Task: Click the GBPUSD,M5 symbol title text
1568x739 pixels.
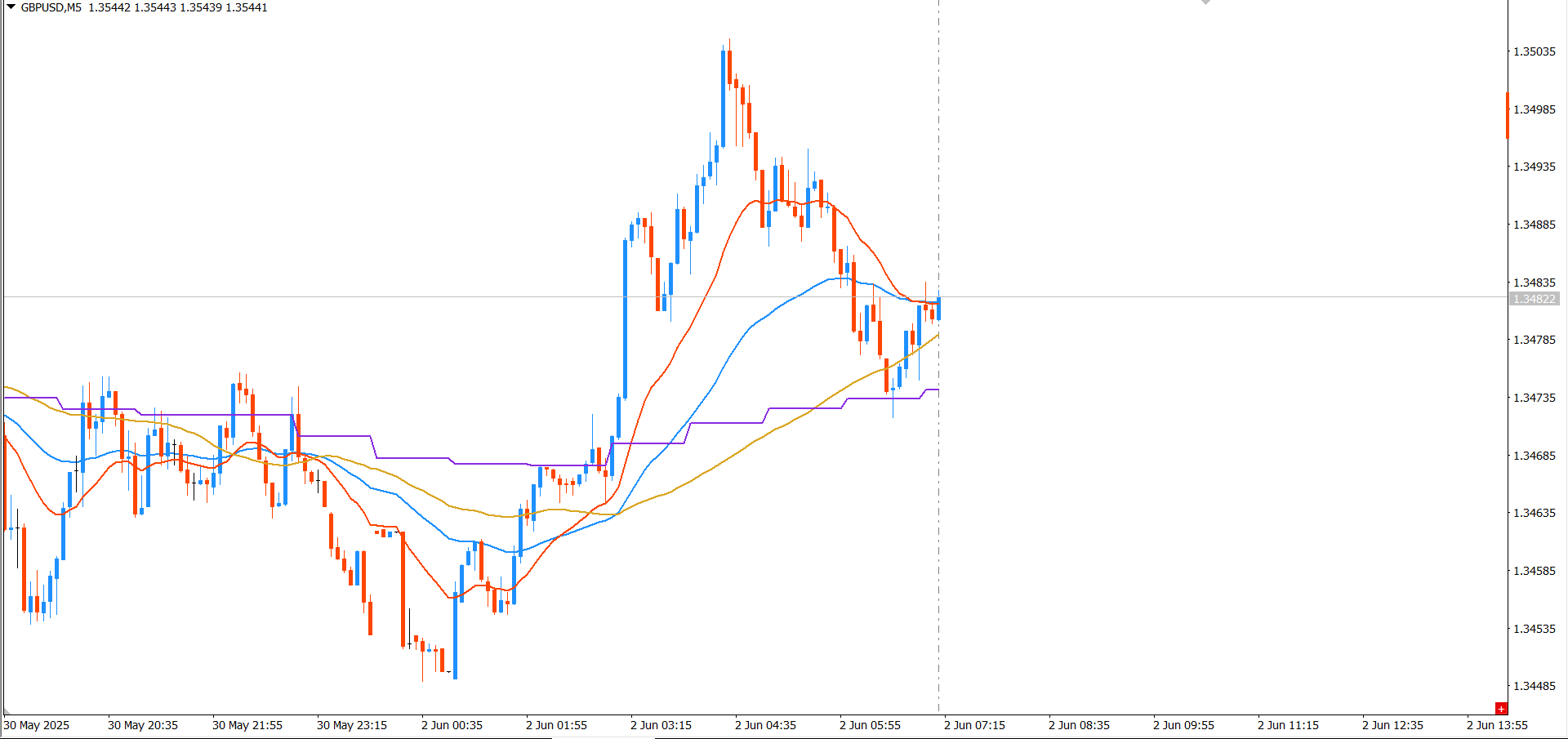Action: click(51, 7)
